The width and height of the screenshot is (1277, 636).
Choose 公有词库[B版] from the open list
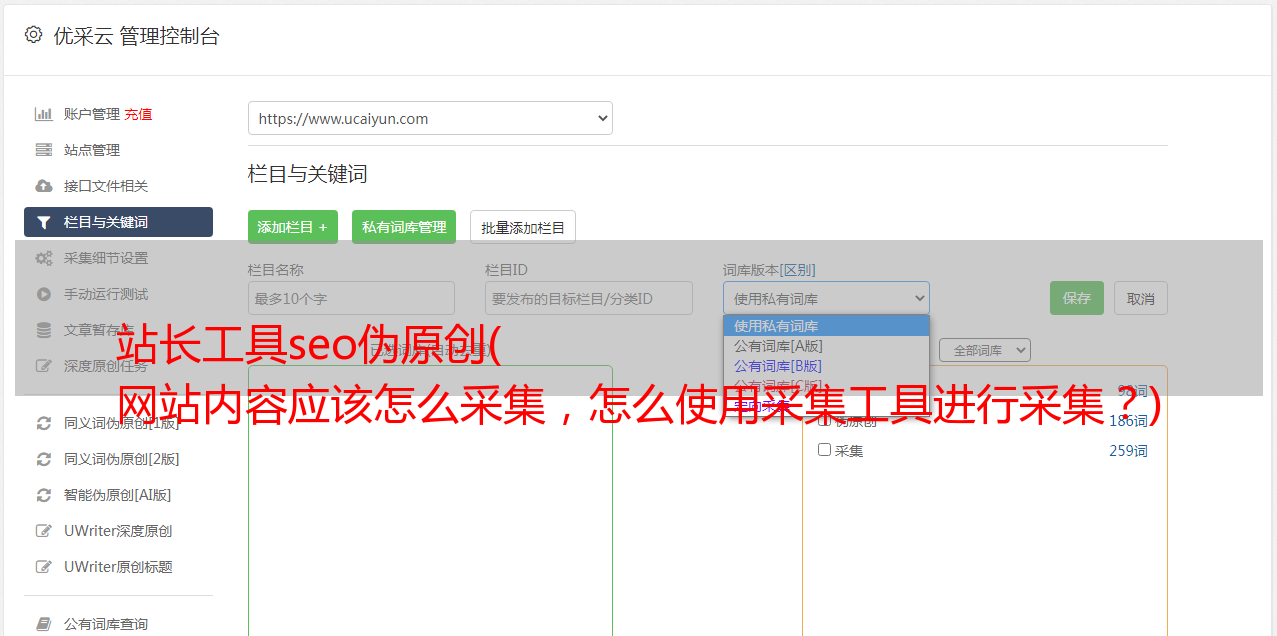pyautogui.click(x=826, y=366)
